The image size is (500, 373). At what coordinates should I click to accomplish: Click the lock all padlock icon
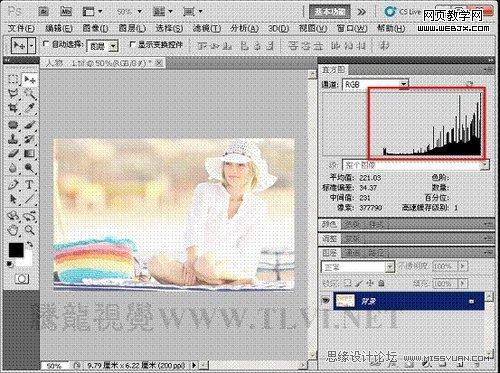pos(382,283)
